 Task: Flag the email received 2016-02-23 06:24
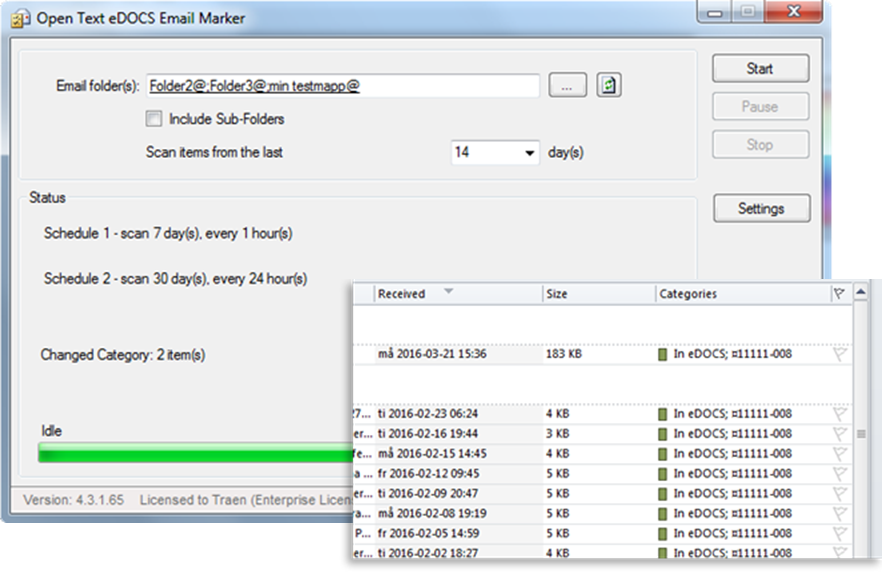coord(840,414)
